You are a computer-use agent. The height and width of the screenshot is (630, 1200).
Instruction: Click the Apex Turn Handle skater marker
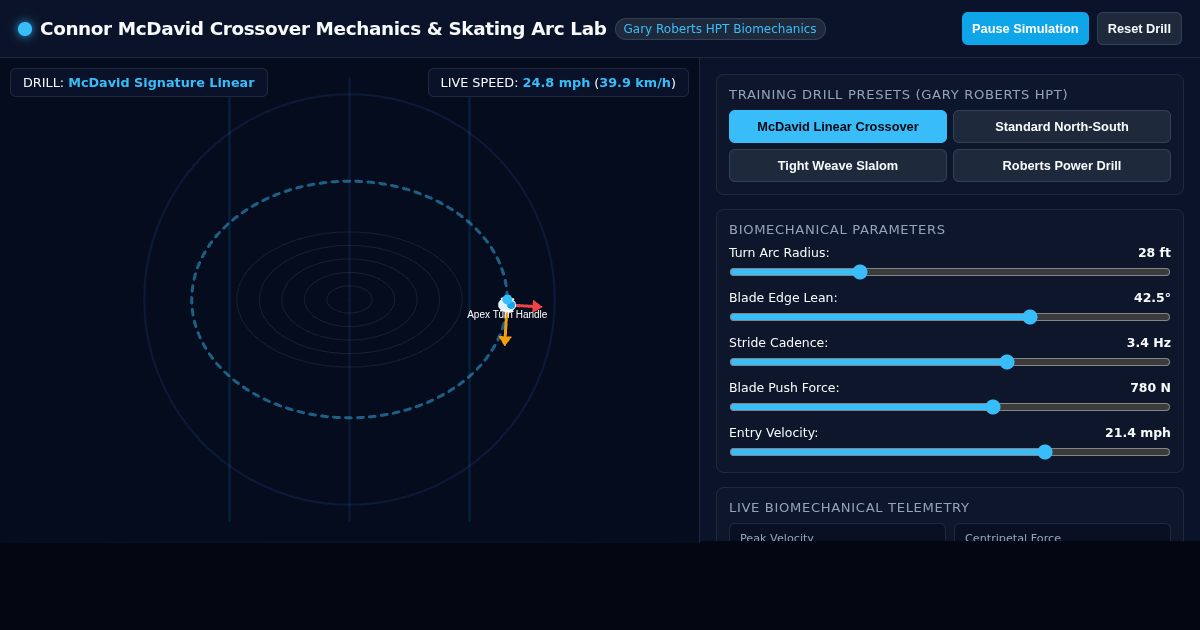pyautogui.click(x=507, y=303)
